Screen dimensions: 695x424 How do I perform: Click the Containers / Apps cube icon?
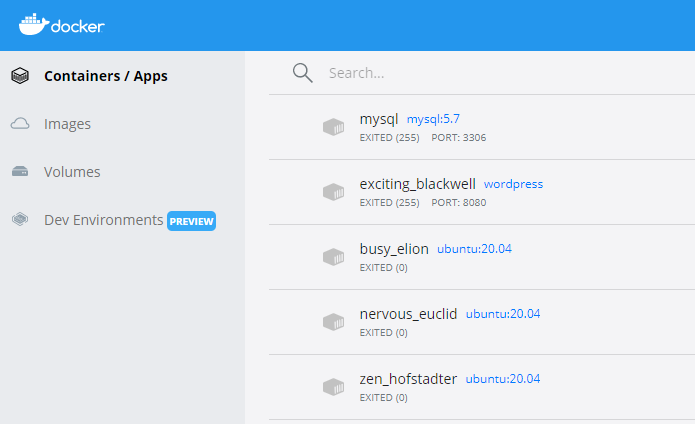[x=20, y=76]
